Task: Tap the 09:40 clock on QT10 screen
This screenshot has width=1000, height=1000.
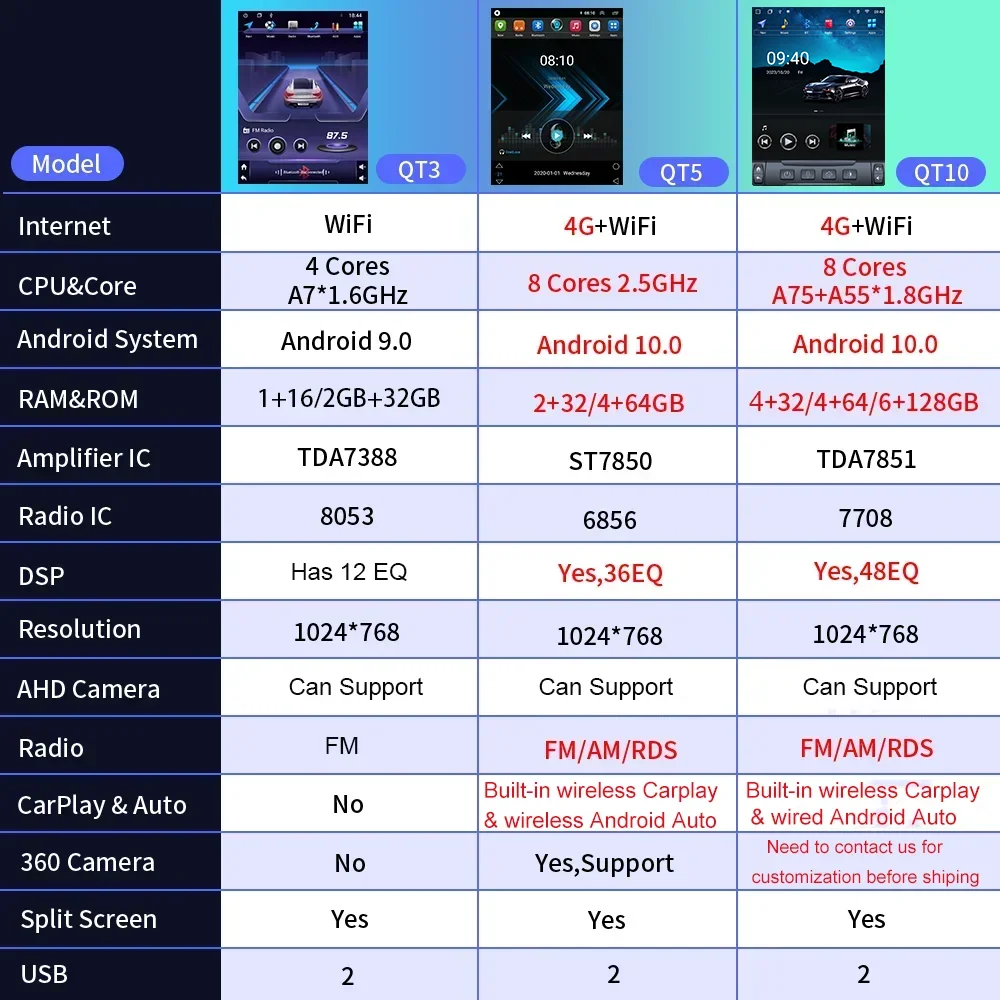Action: pyautogui.click(x=788, y=59)
